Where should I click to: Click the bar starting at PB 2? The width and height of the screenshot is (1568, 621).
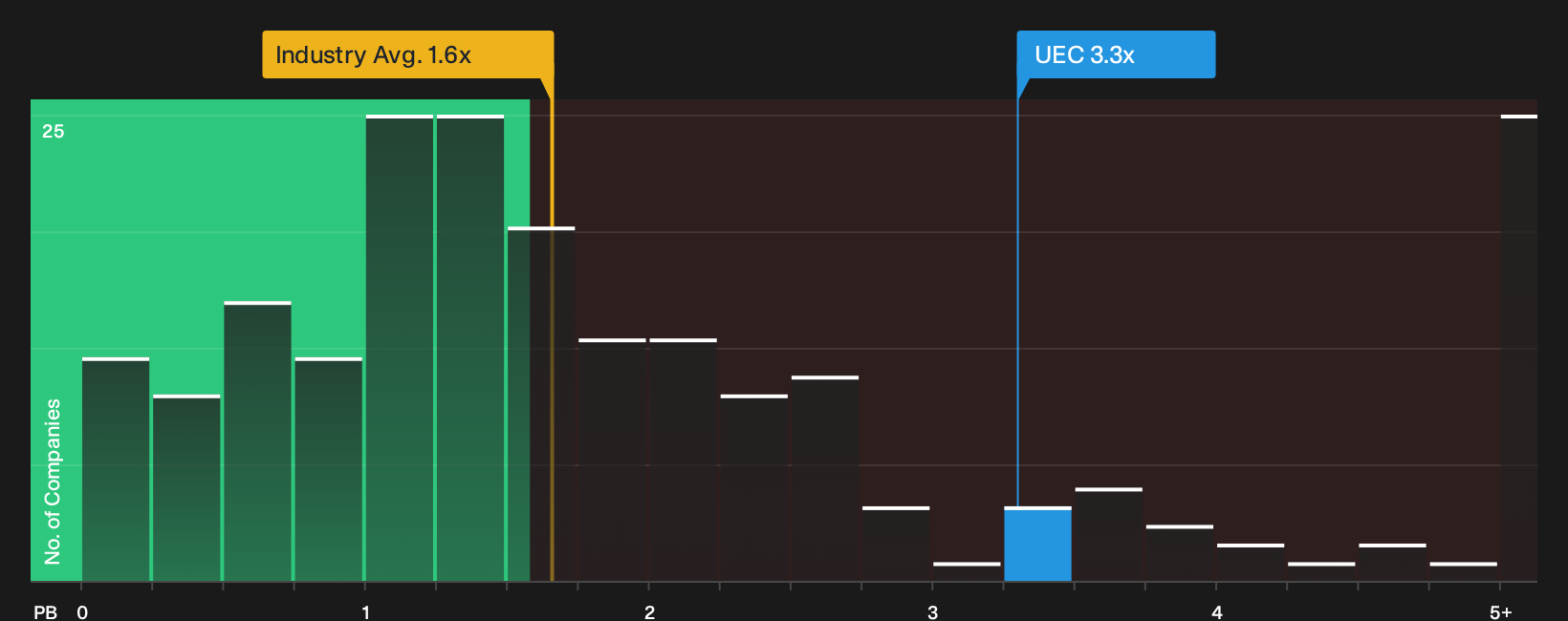pyautogui.click(x=683, y=460)
